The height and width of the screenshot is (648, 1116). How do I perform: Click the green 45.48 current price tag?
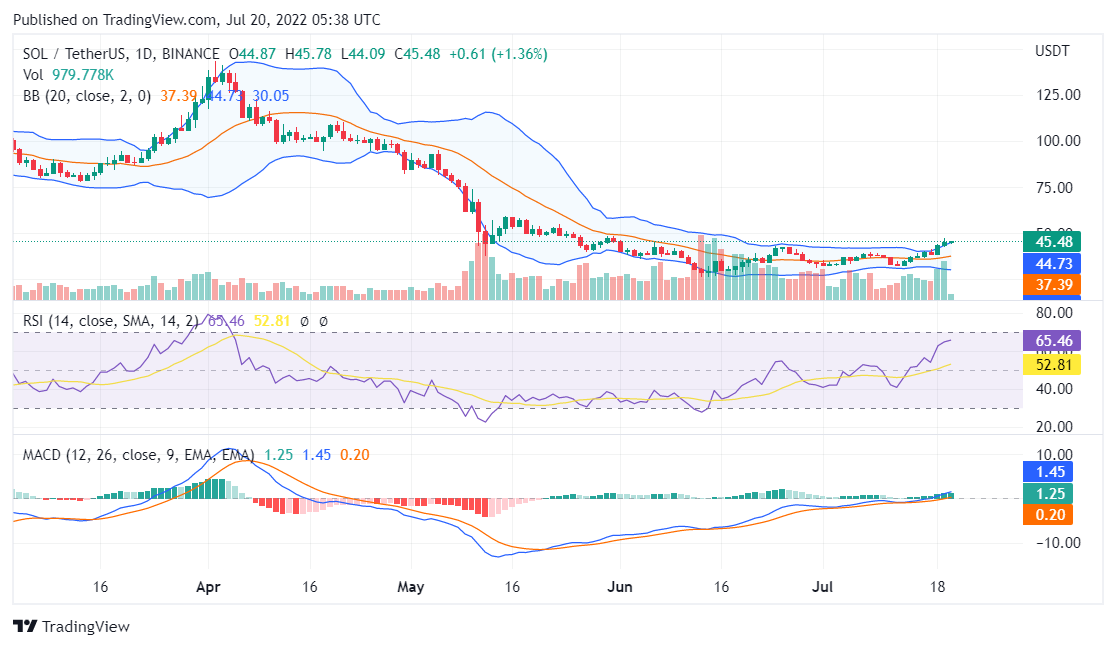point(1054,241)
